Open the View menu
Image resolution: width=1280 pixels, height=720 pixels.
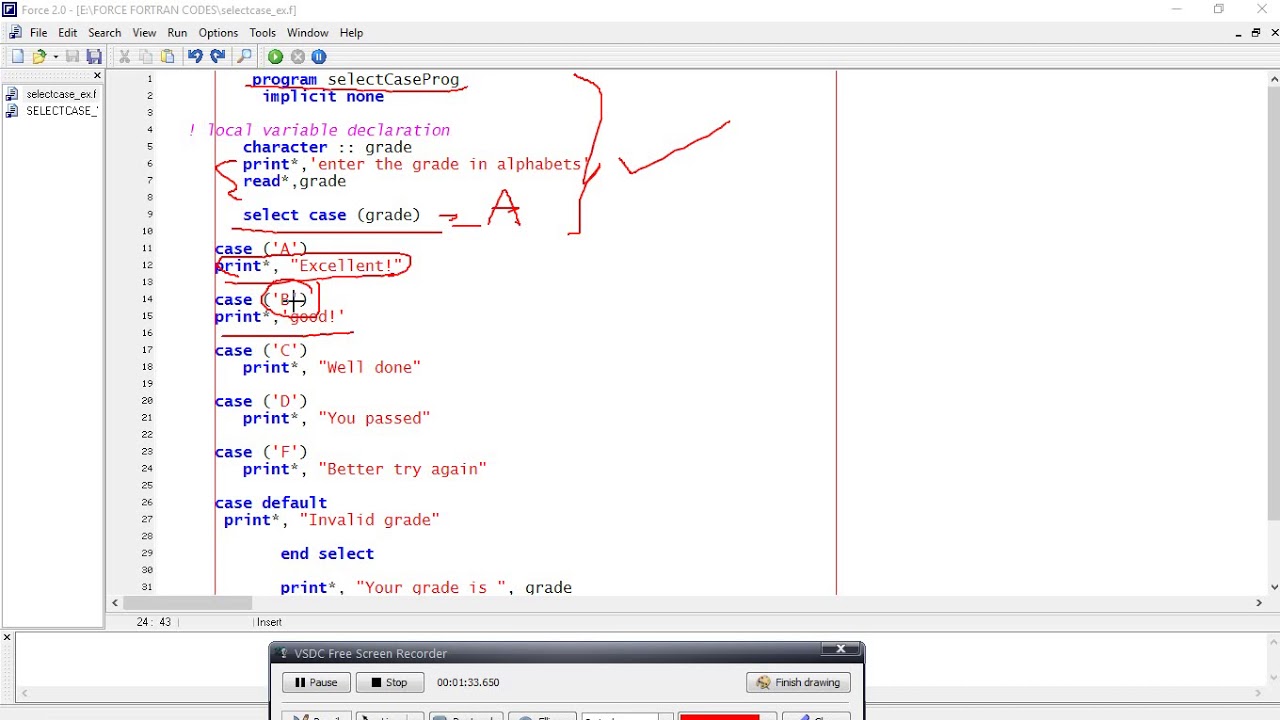coord(144,33)
